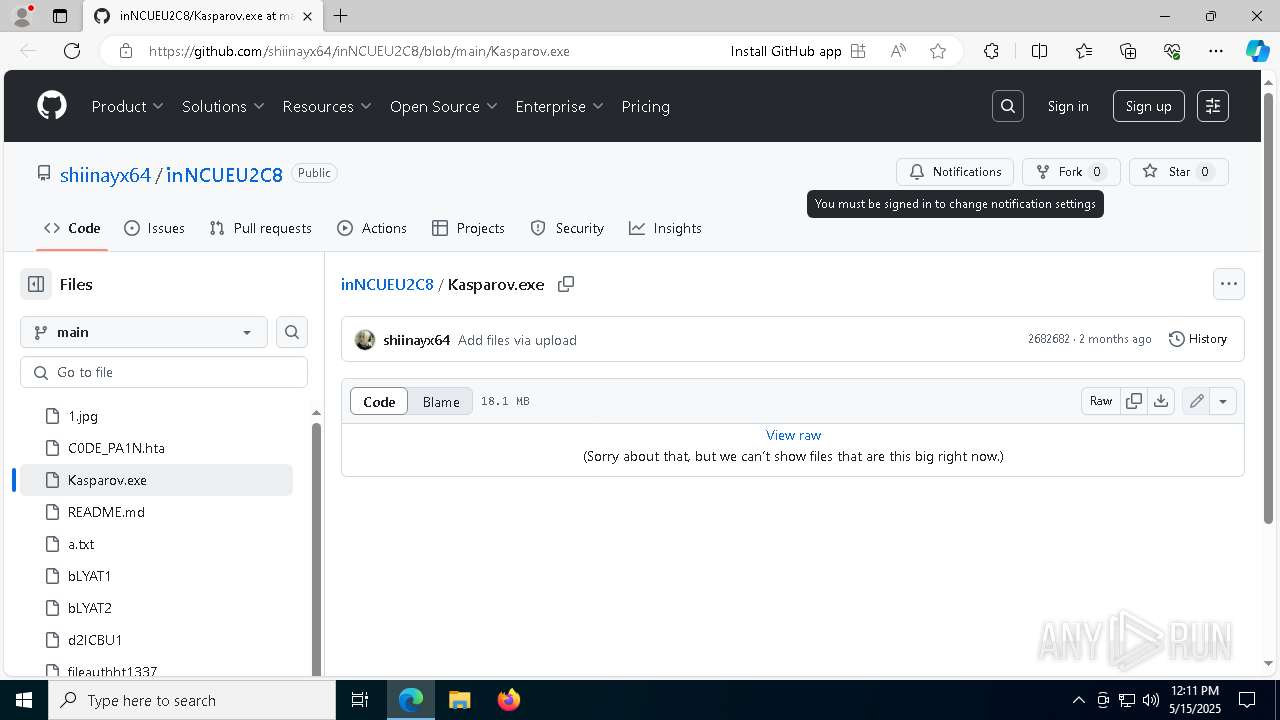Open Windows Start menu
This screenshot has width=1280, height=720.
coord(24,700)
